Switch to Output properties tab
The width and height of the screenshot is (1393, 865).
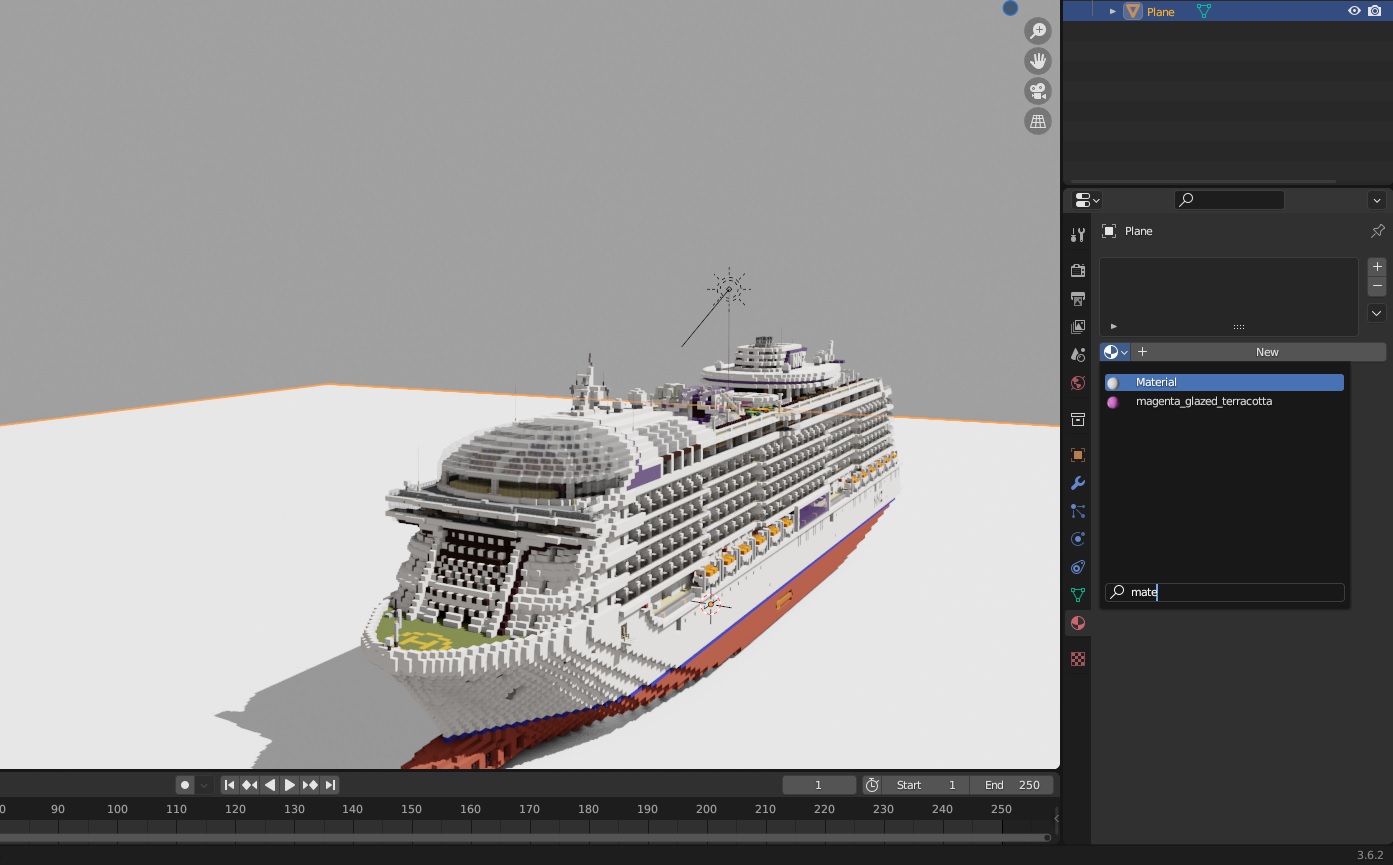[1077, 299]
